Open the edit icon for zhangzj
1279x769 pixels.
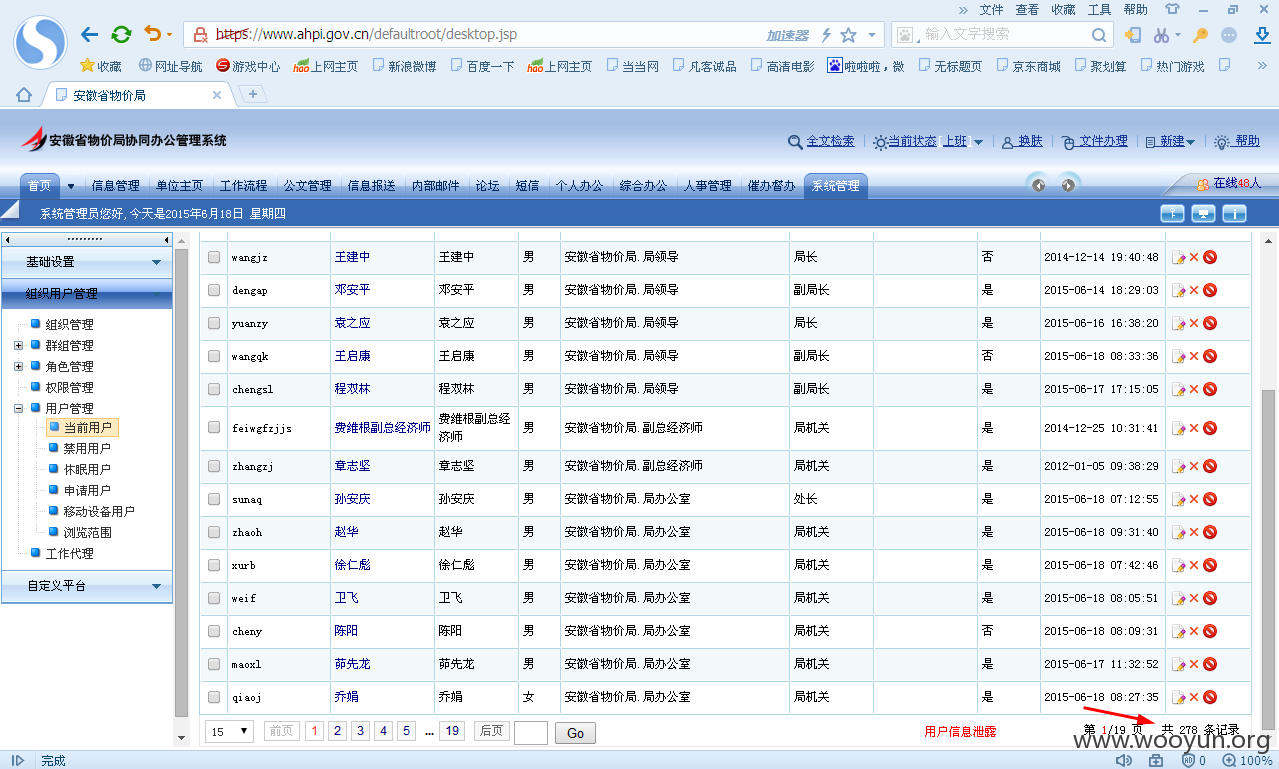pyautogui.click(x=1178, y=466)
